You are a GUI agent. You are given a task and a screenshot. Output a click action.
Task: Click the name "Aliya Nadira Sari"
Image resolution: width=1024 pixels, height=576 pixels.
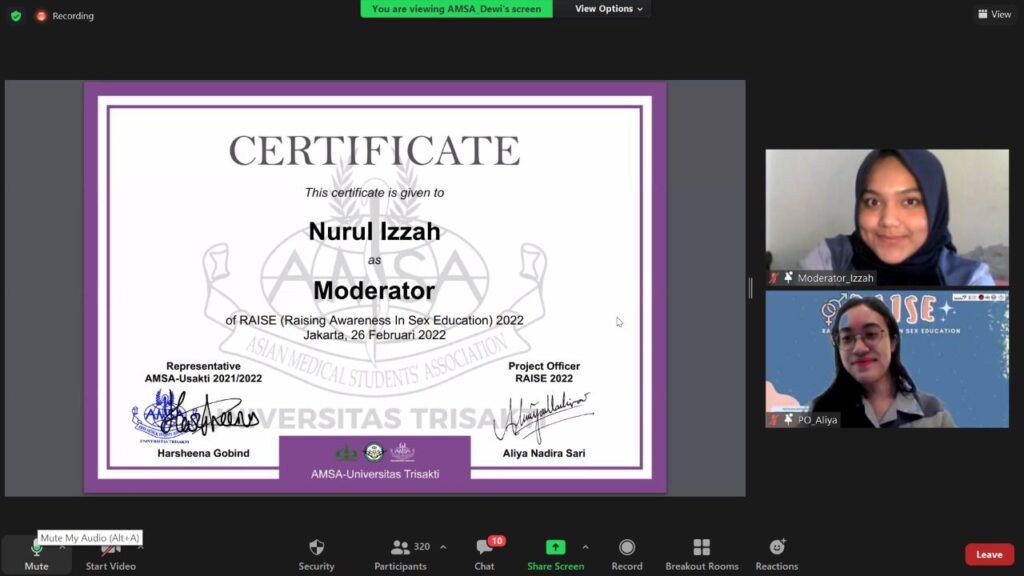pyautogui.click(x=544, y=453)
